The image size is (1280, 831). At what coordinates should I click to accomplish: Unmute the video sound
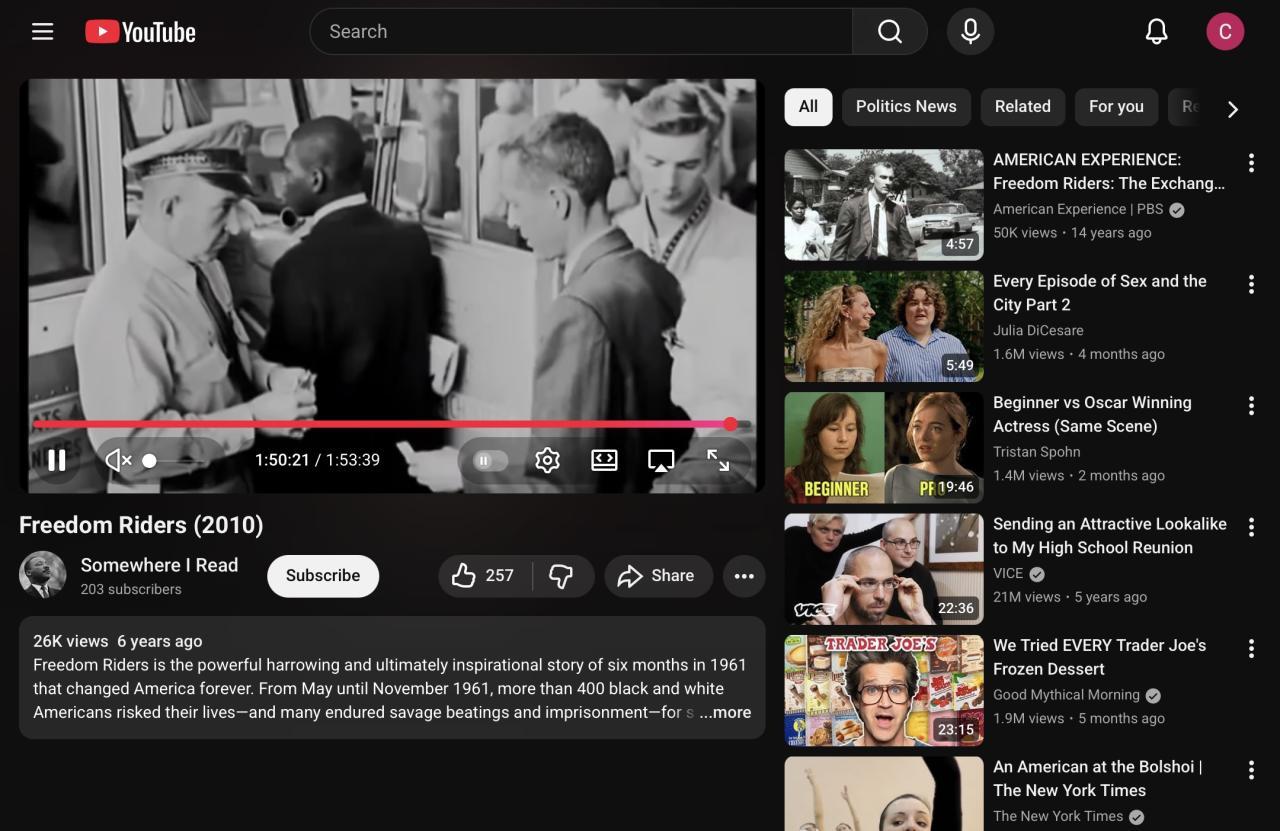tap(119, 460)
